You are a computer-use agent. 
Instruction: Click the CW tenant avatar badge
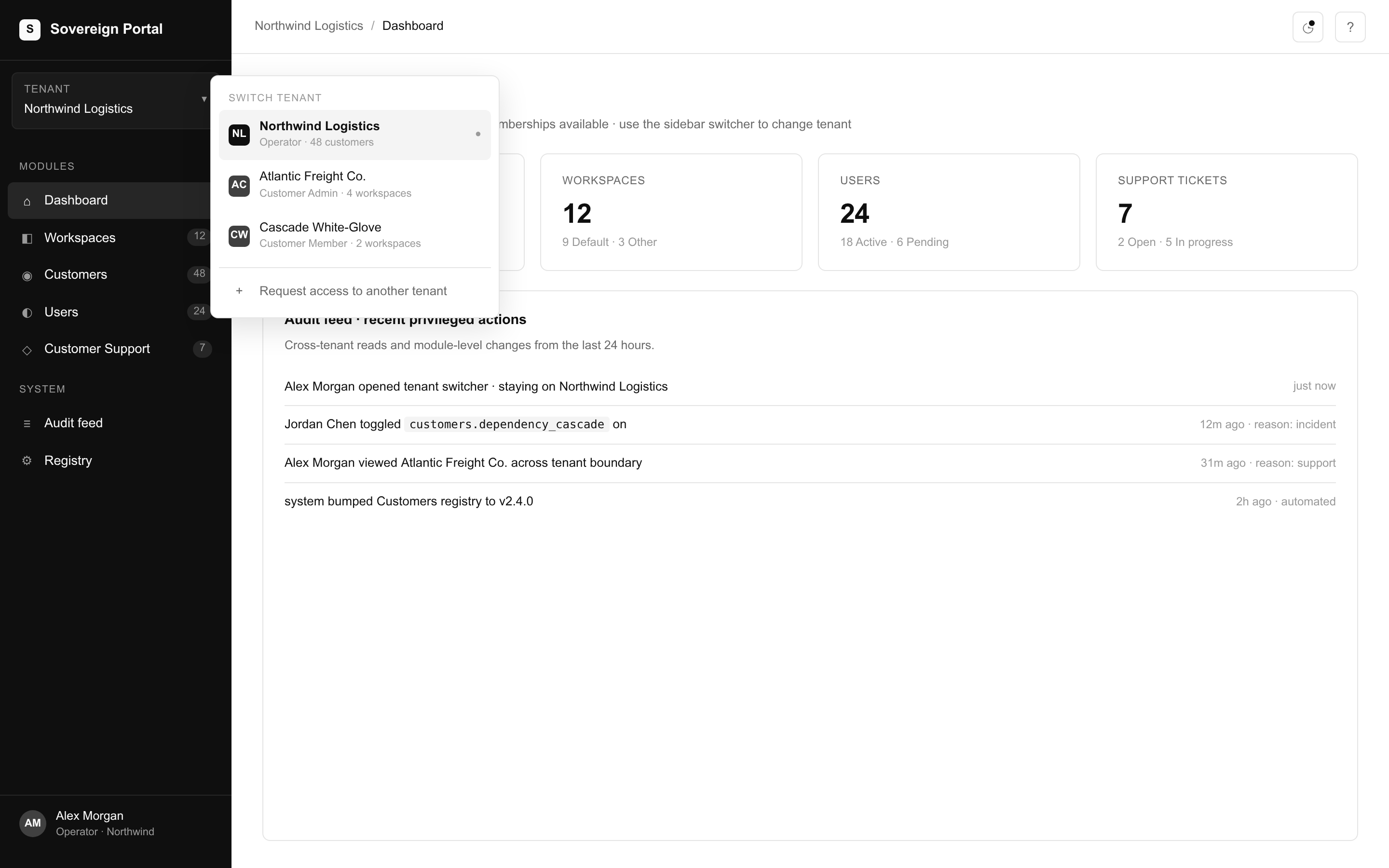pyautogui.click(x=239, y=235)
